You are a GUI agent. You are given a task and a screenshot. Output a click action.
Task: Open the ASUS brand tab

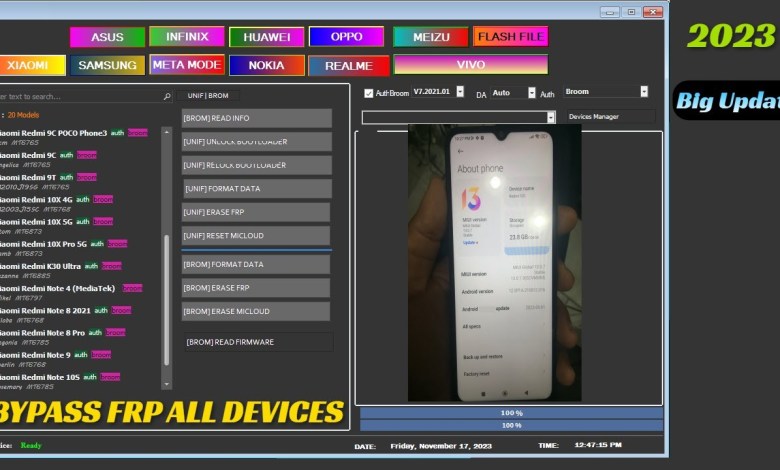(107, 37)
